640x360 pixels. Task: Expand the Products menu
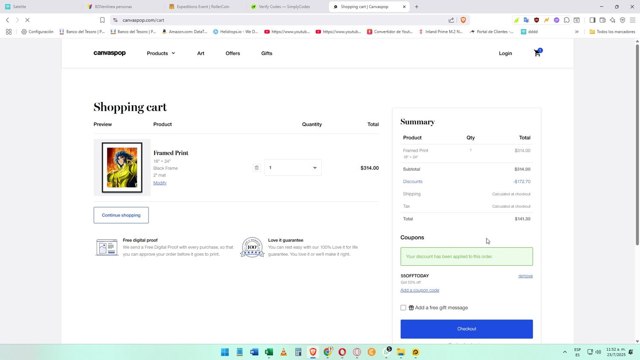161,53
